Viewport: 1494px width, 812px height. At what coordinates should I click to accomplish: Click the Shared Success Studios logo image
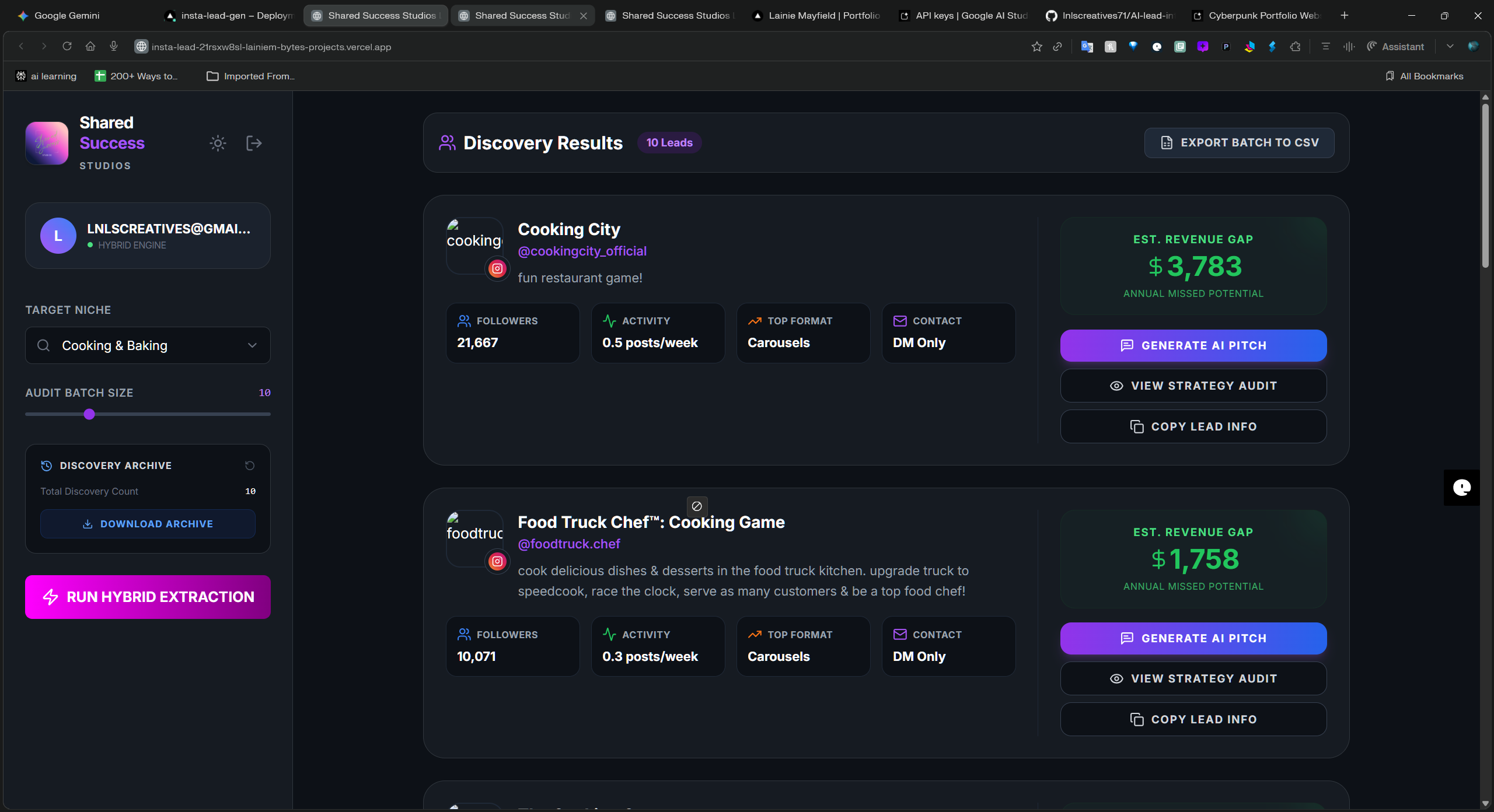tap(47, 143)
